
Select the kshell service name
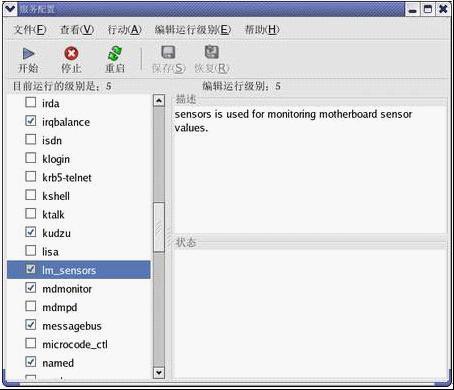56,196
